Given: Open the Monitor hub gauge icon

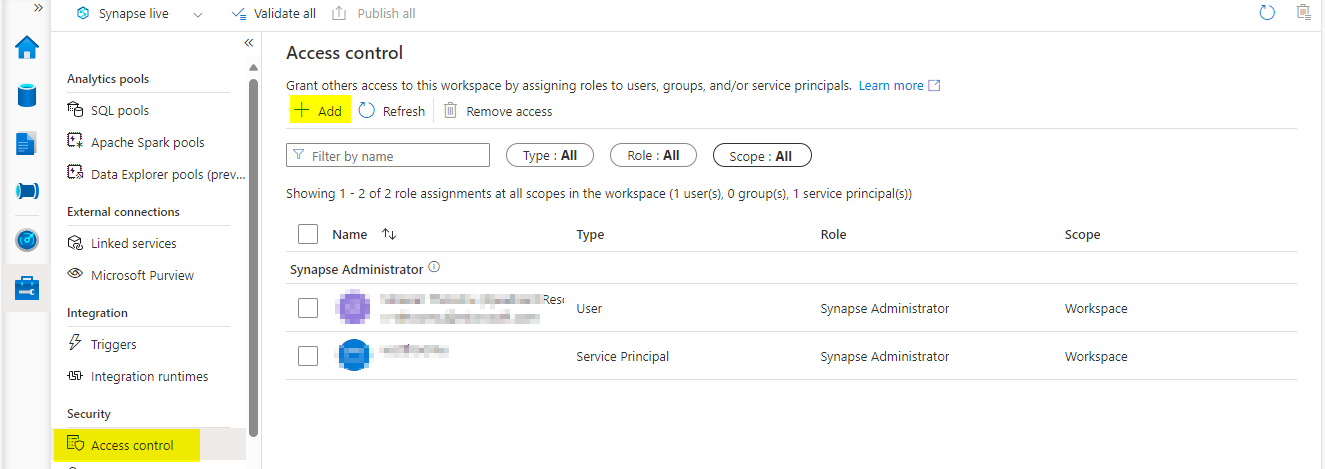Looking at the screenshot, I should (x=27, y=240).
